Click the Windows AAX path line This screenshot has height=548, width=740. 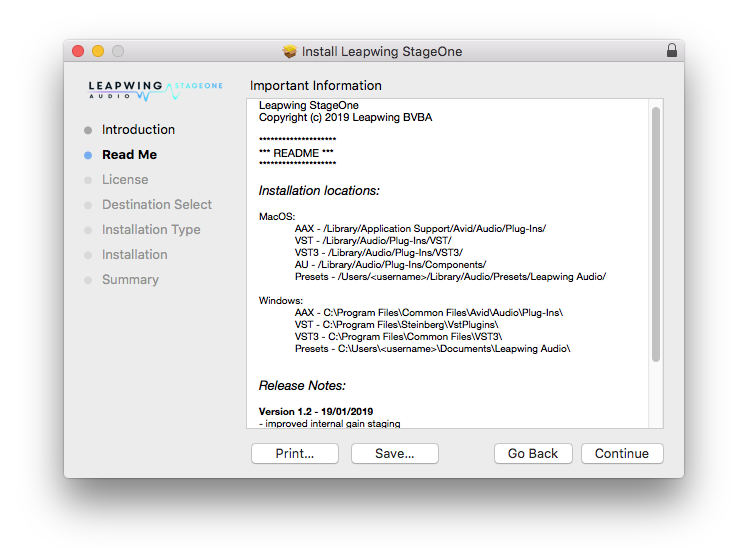[429, 313]
